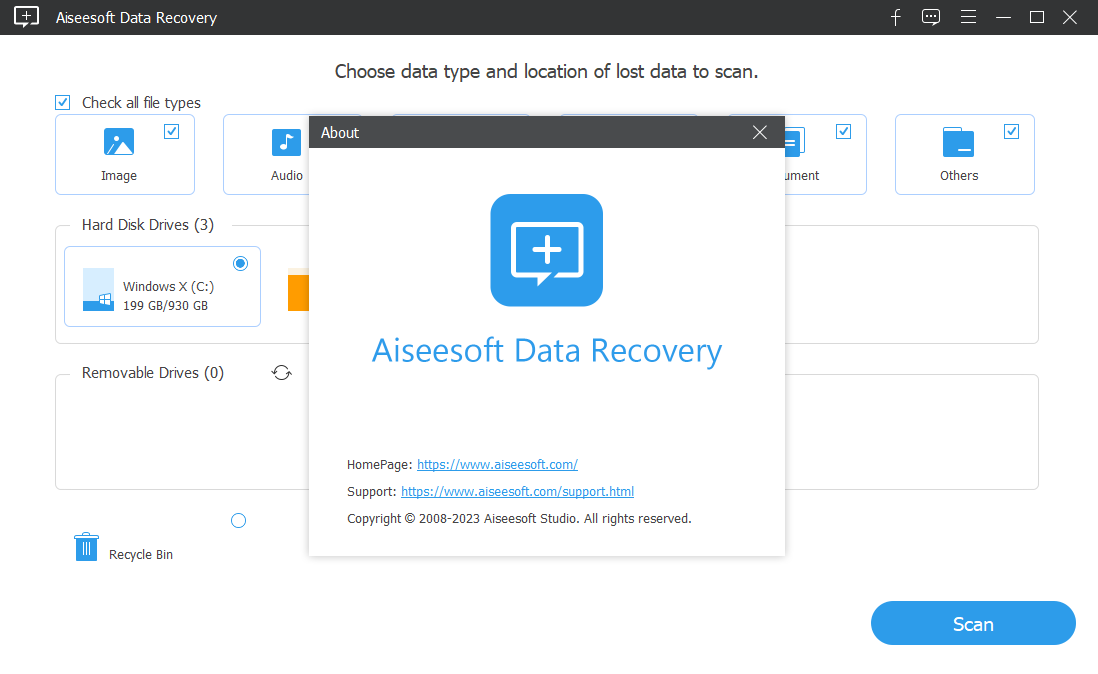Viewport: 1098px width, 674px height.
Task: Select the Recycle Bin radio button
Action: point(238,521)
